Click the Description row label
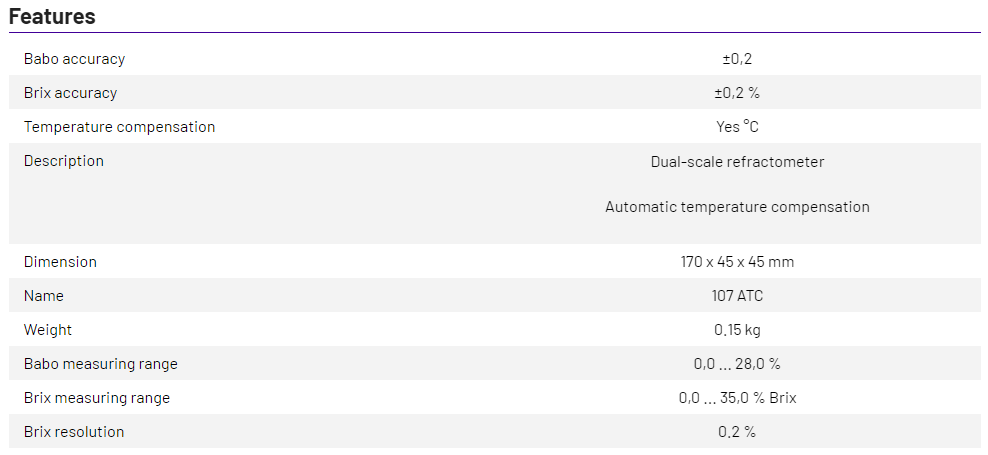This screenshot has width=988, height=455. (63, 161)
